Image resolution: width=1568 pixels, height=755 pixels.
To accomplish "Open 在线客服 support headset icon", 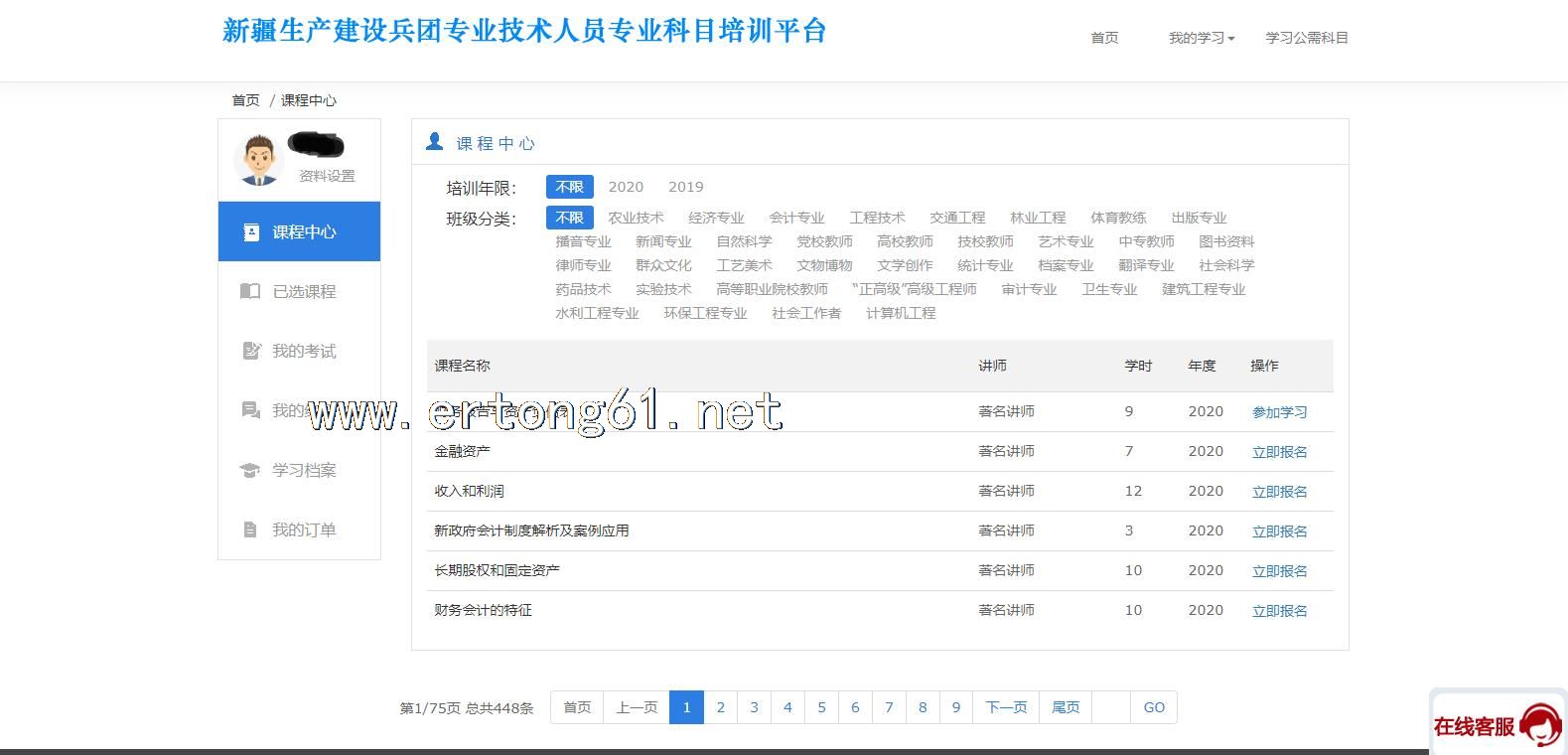I will (1538, 725).
